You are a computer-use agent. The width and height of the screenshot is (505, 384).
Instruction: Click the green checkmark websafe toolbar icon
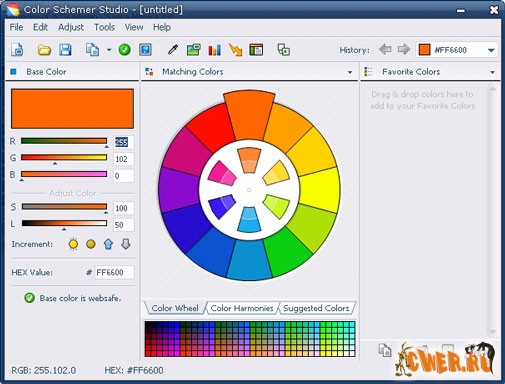124,50
